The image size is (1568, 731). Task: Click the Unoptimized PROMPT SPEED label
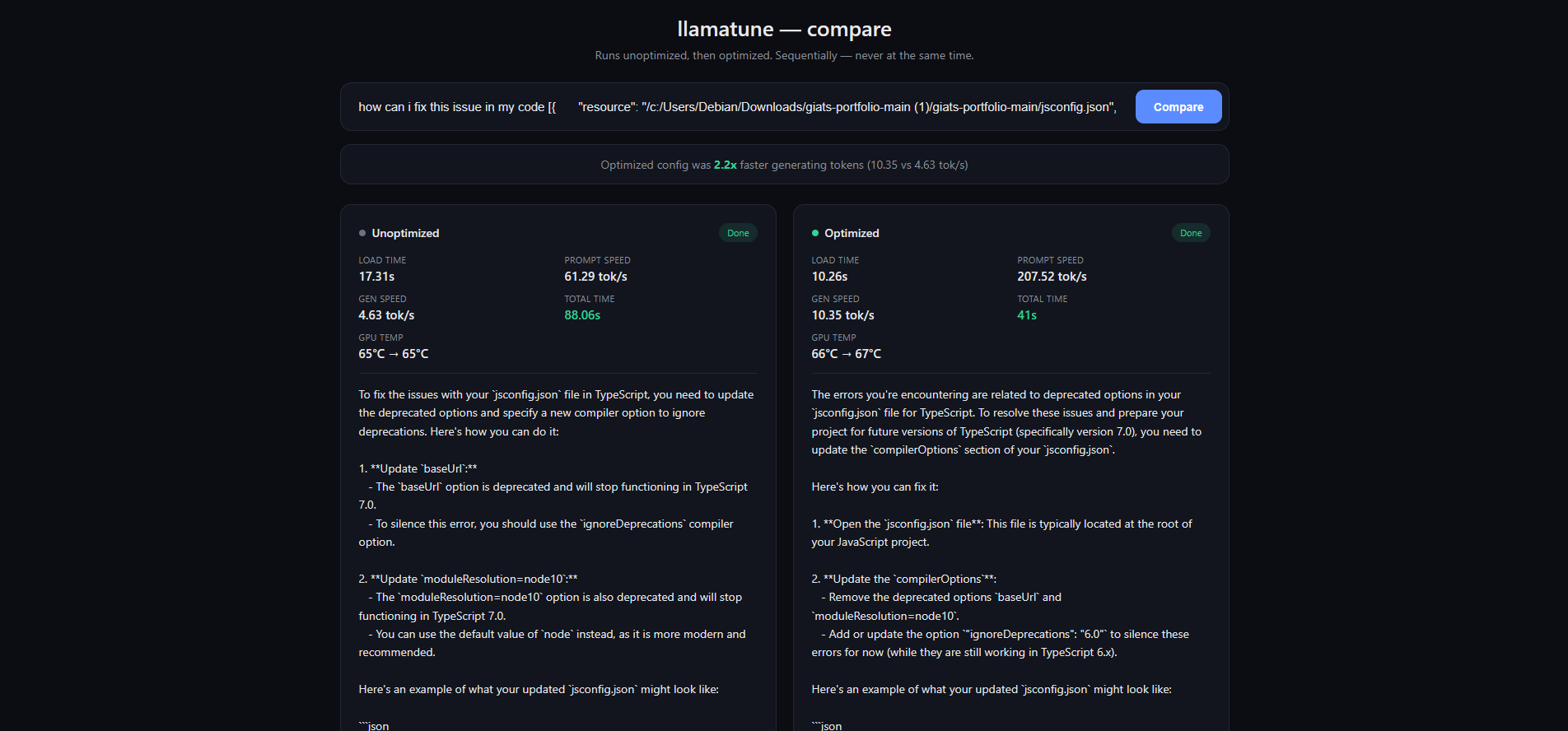coord(597,260)
